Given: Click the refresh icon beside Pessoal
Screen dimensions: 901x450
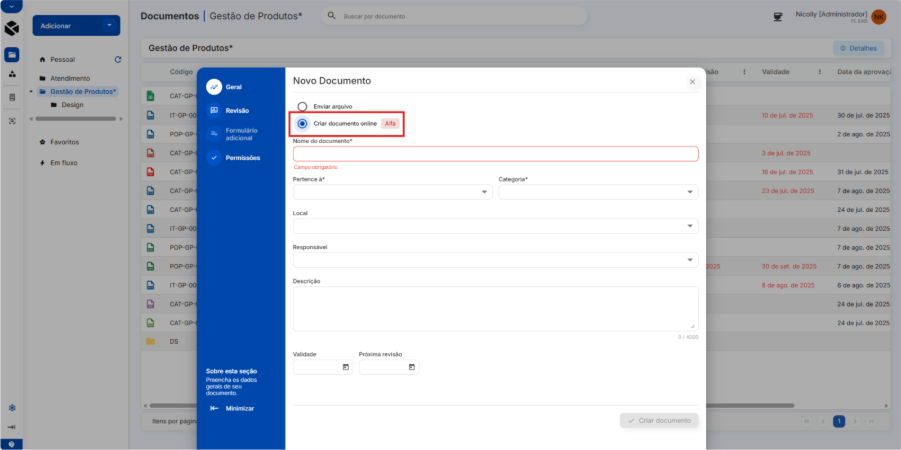Looking at the screenshot, I should [118, 60].
